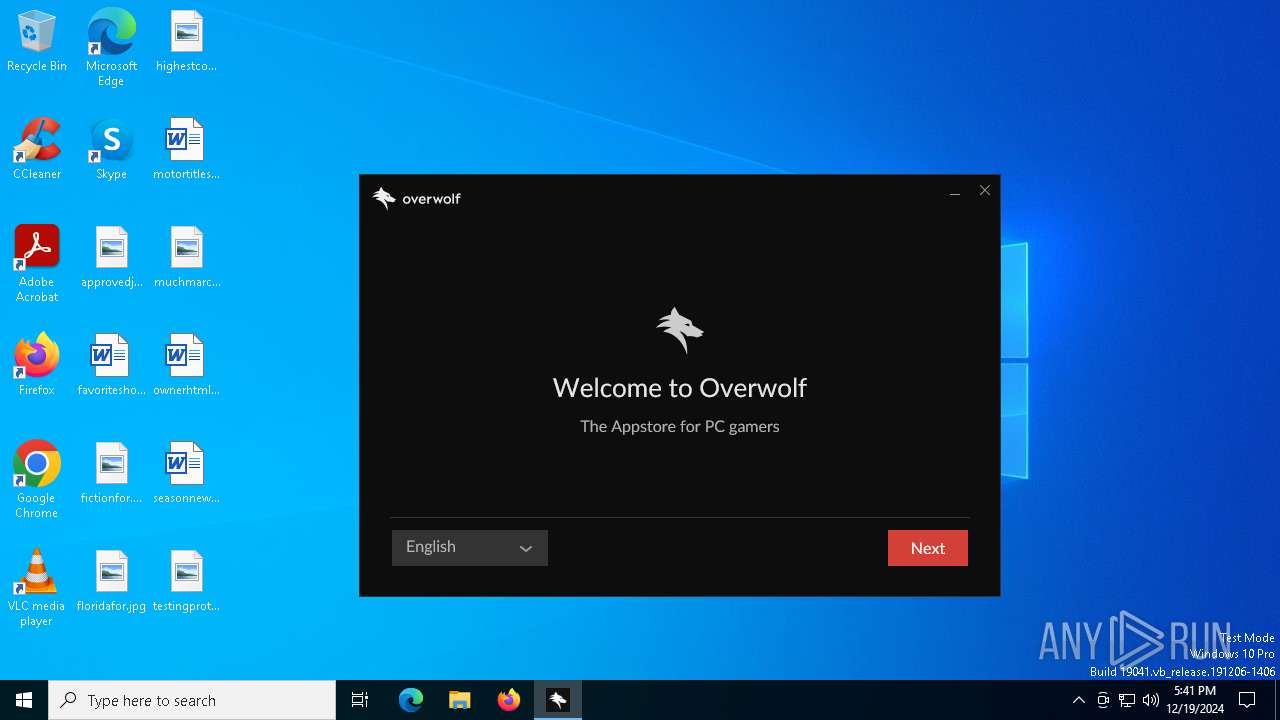Image resolution: width=1280 pixels, height=720 pixels.
Task: Launch Microsoft Edge from the taskbar
Action: pos(411,700)
